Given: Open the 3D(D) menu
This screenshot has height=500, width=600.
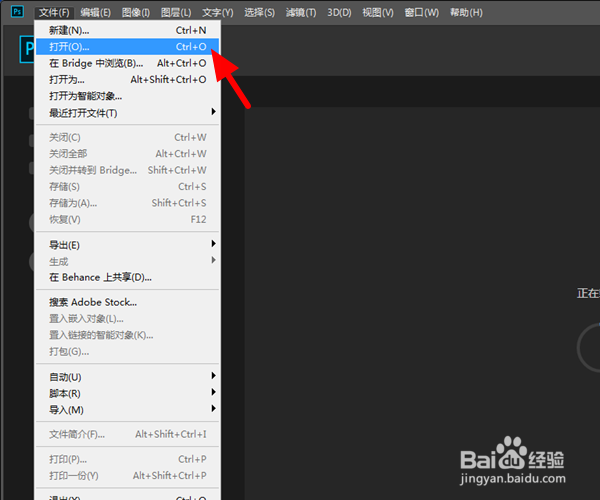Looking at the screenshot, I should (x=339, y=13).
